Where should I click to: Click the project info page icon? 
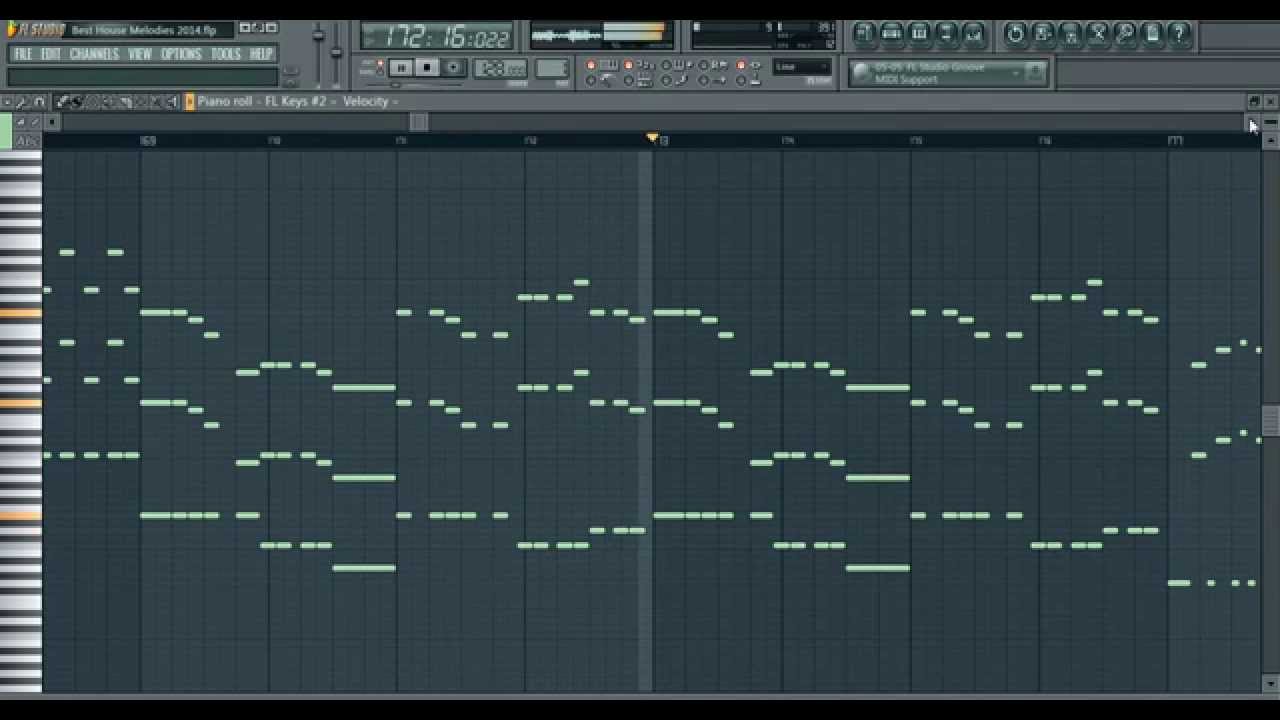pos(1152,34)
